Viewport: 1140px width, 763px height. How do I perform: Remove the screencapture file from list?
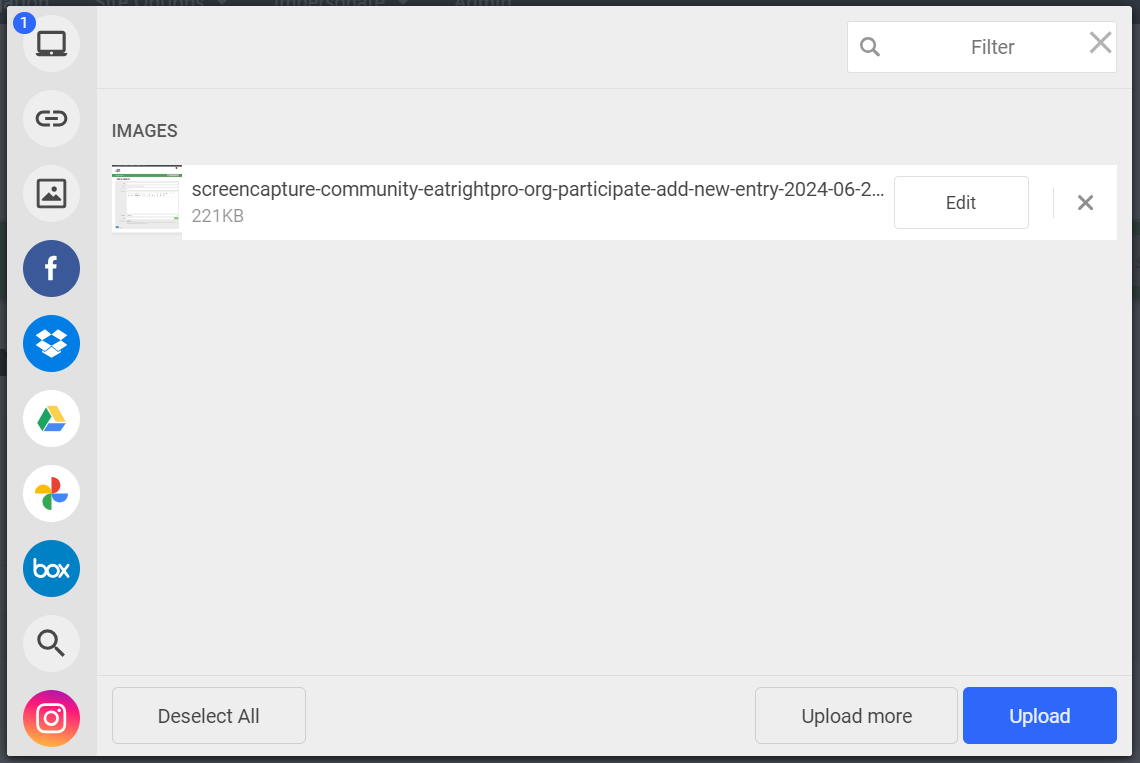pyautogui.click(x=1085, y=203)
